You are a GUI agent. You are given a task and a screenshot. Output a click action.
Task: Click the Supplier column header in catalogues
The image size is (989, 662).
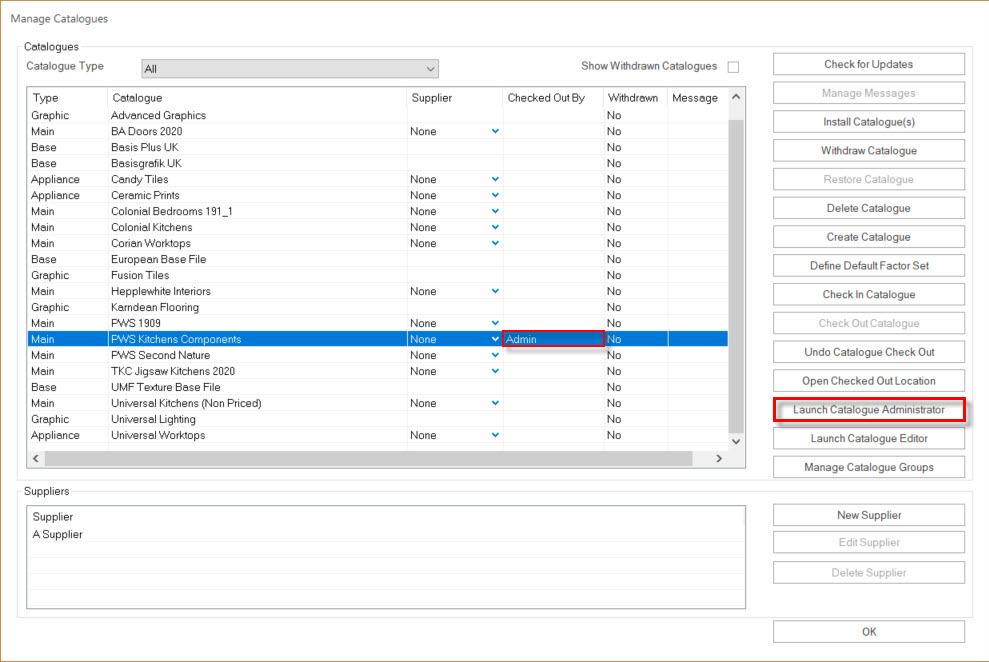pos(455,98)
